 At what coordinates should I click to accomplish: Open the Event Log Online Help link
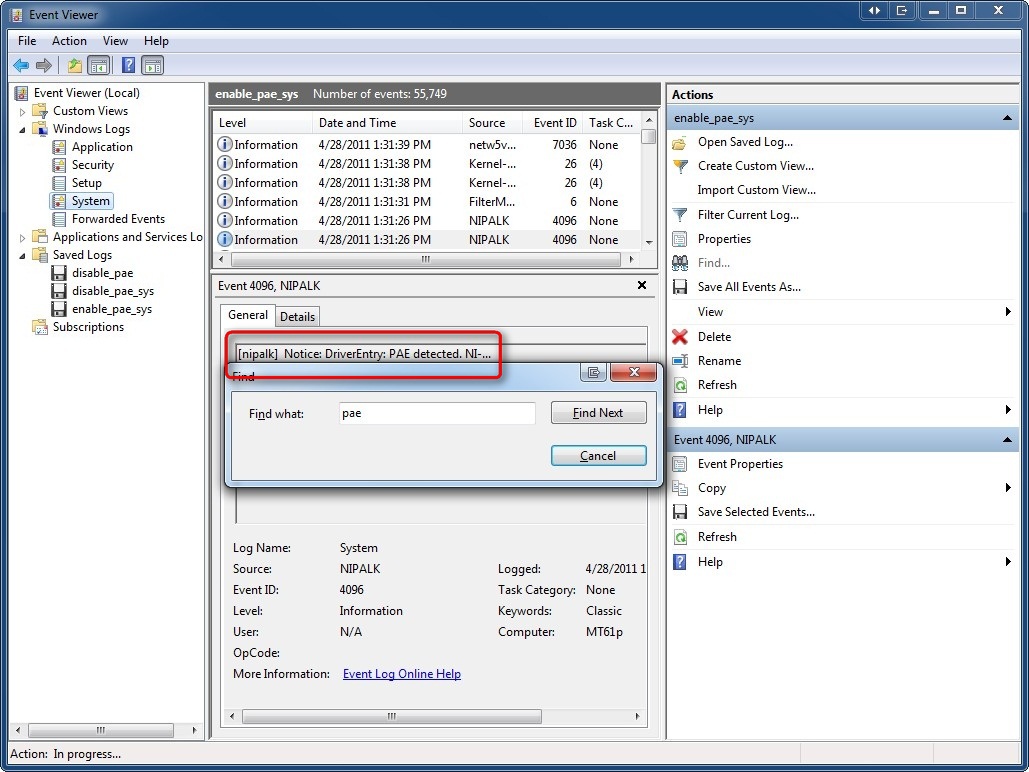(x=401, y=674)
